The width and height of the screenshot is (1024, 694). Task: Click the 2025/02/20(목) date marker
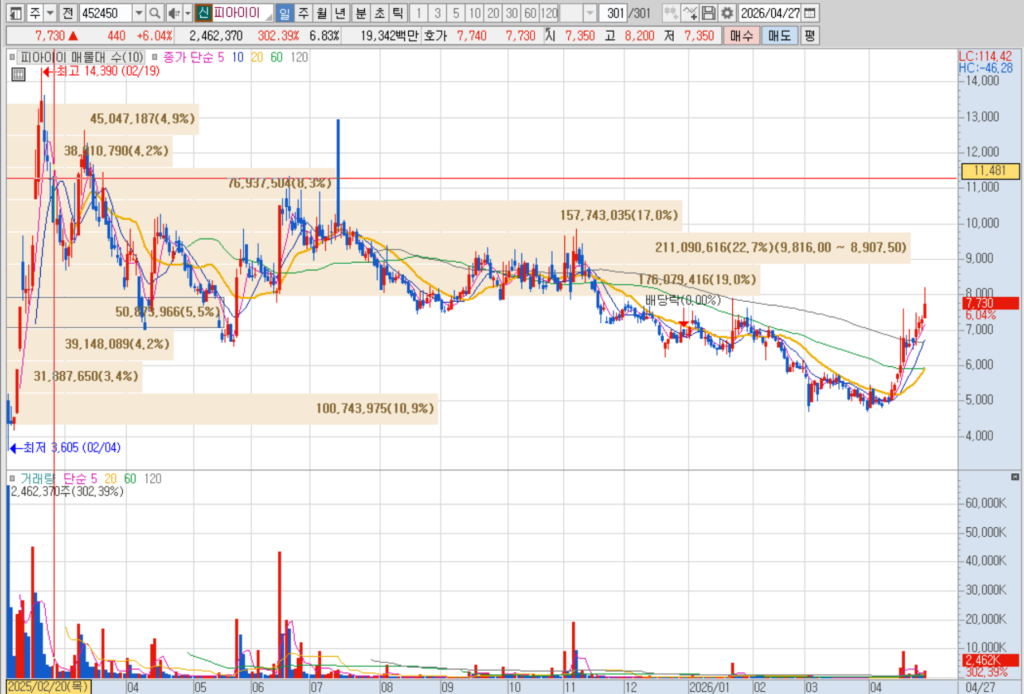pos(49,687)
